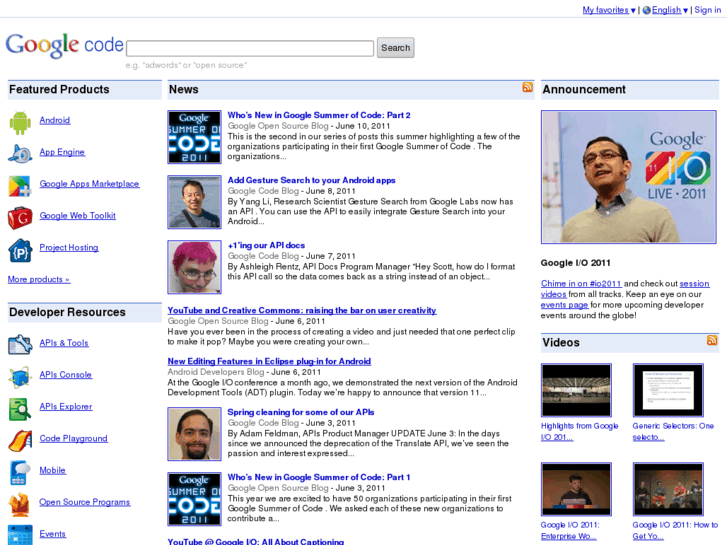This screenshot has width=727, height=545.
Task: Click the Google I/O 2011 Live banner image
Action: (629, 177)
